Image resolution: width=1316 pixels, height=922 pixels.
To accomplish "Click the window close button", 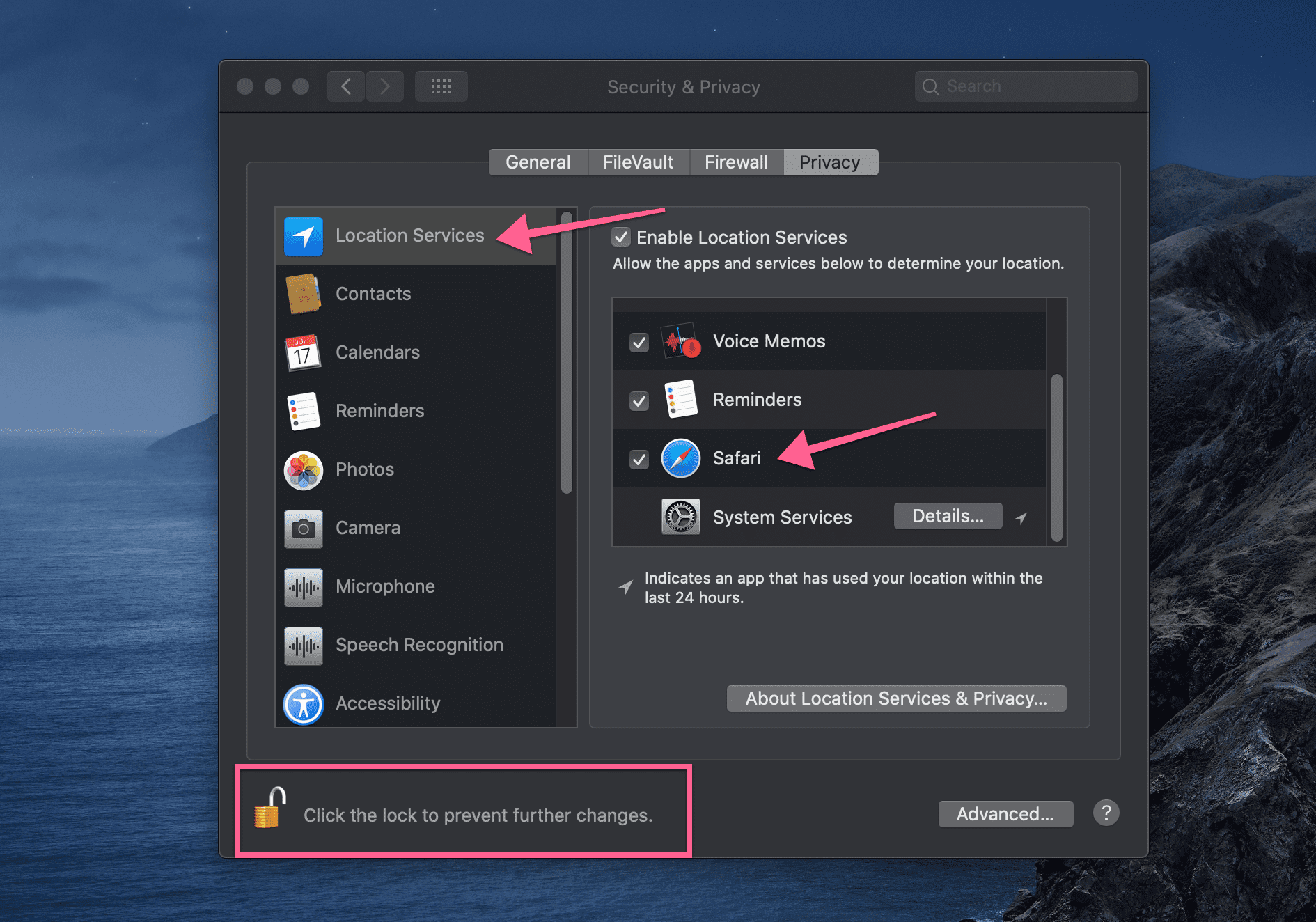I will coord(245,86).
